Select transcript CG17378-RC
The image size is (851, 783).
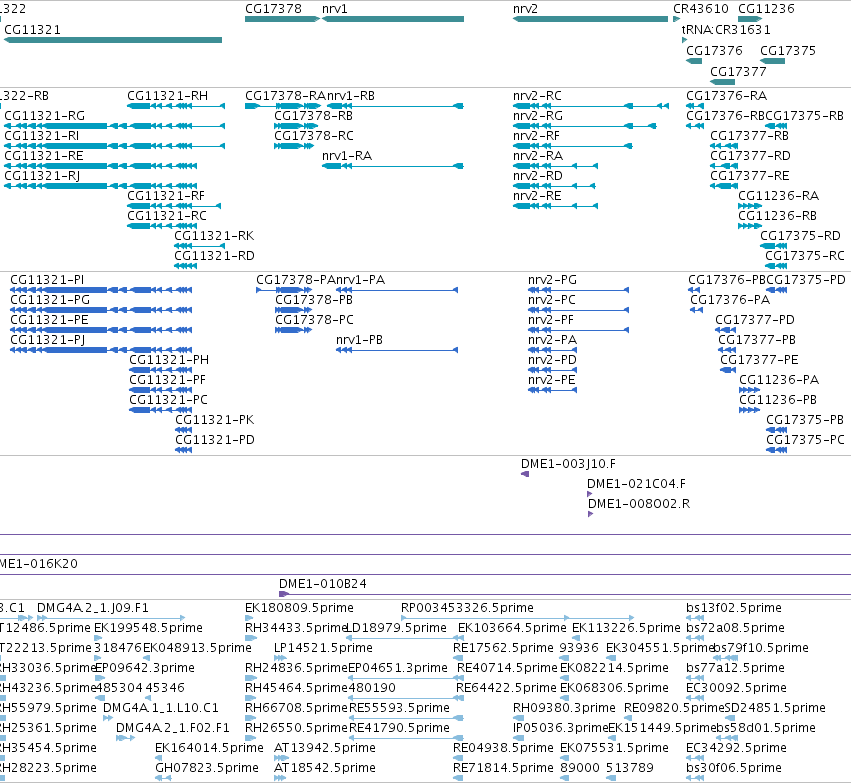(314, 136)
